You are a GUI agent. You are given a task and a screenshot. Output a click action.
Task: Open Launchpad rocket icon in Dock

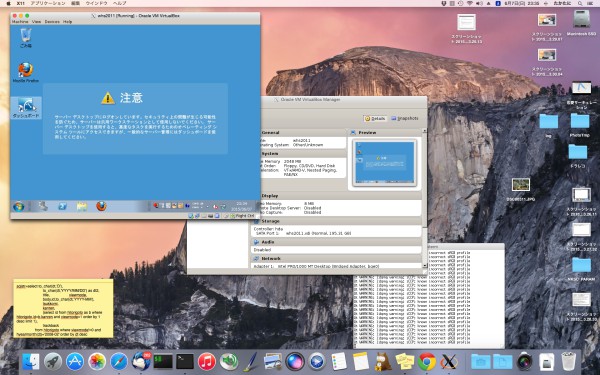[53, 362]
